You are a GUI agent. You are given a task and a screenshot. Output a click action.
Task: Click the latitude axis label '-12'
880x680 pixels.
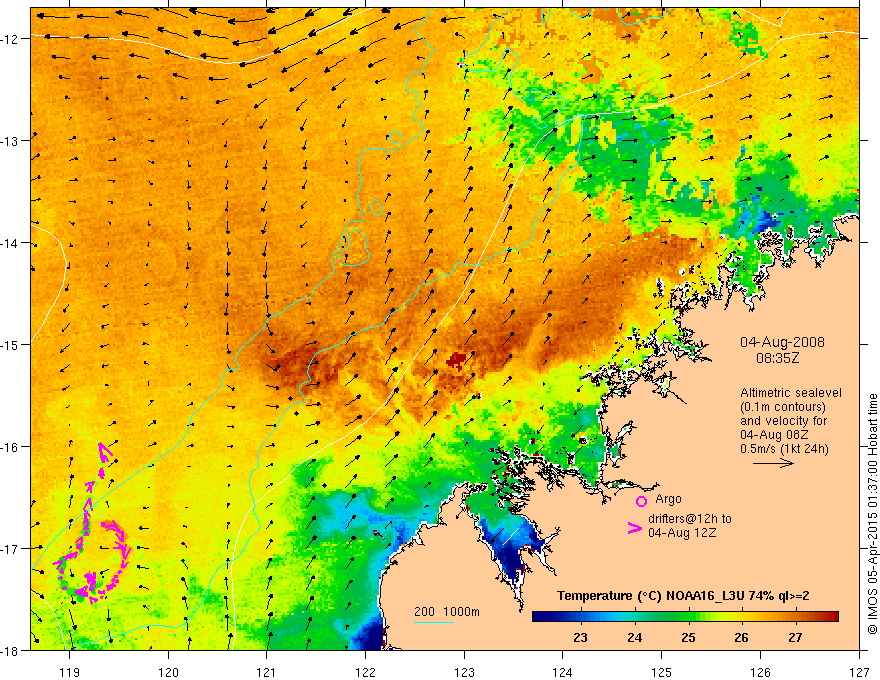[x=11, y=39]
